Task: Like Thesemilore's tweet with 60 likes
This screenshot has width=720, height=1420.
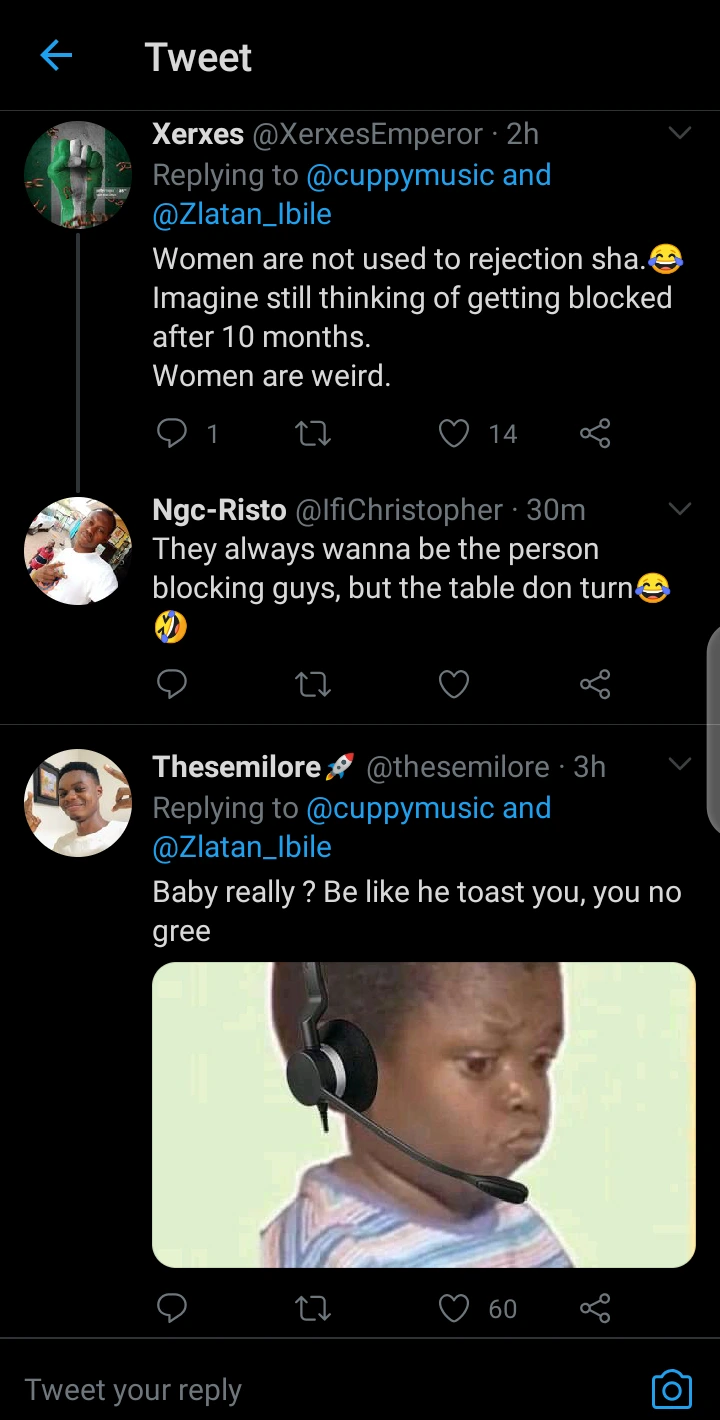Action: [x=454, y=1308]
